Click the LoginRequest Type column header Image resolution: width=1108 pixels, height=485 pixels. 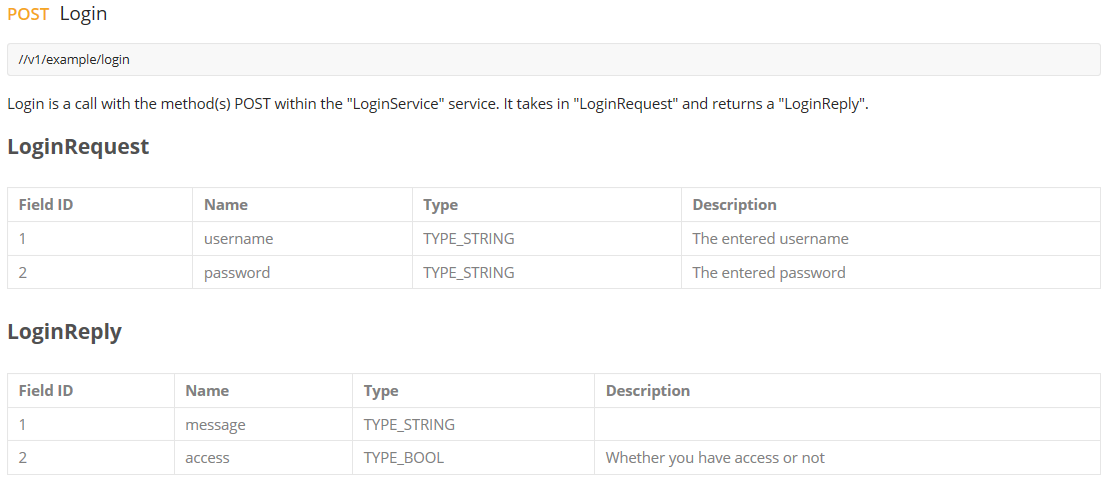click(x=547, y=205)
